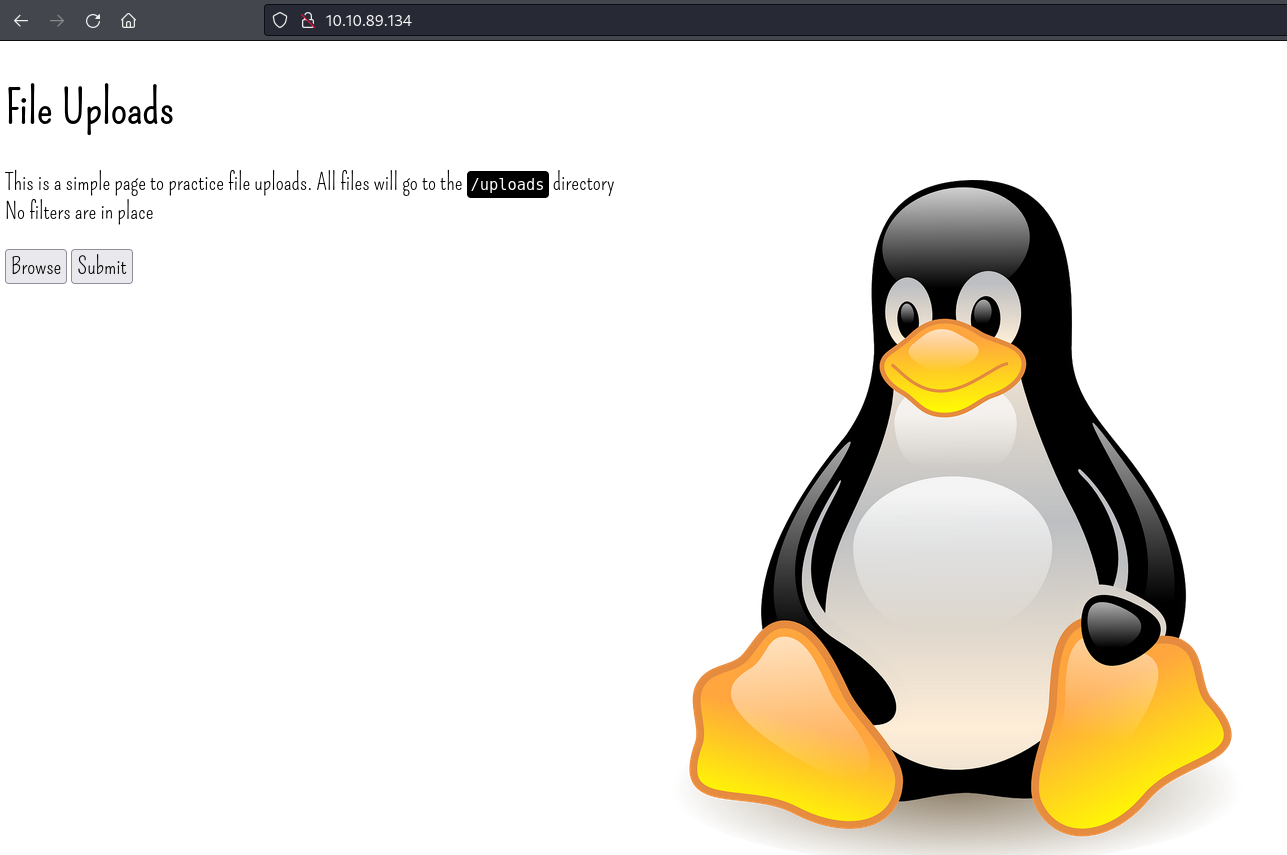Screen dimensions: 1287x855
Task: Click the browser forward arrow
Action: pyautogui.click(x=57, y=20)
